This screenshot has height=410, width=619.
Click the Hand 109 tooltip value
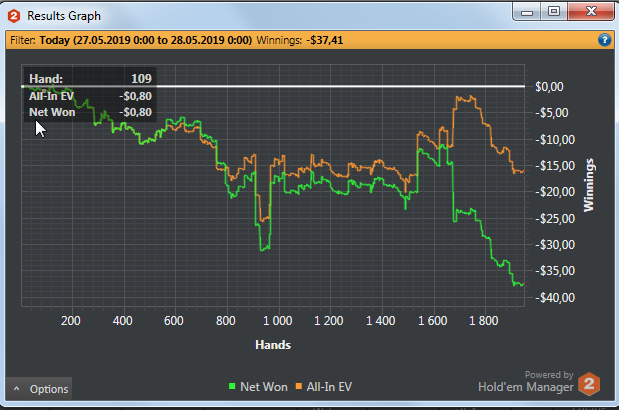141,79
